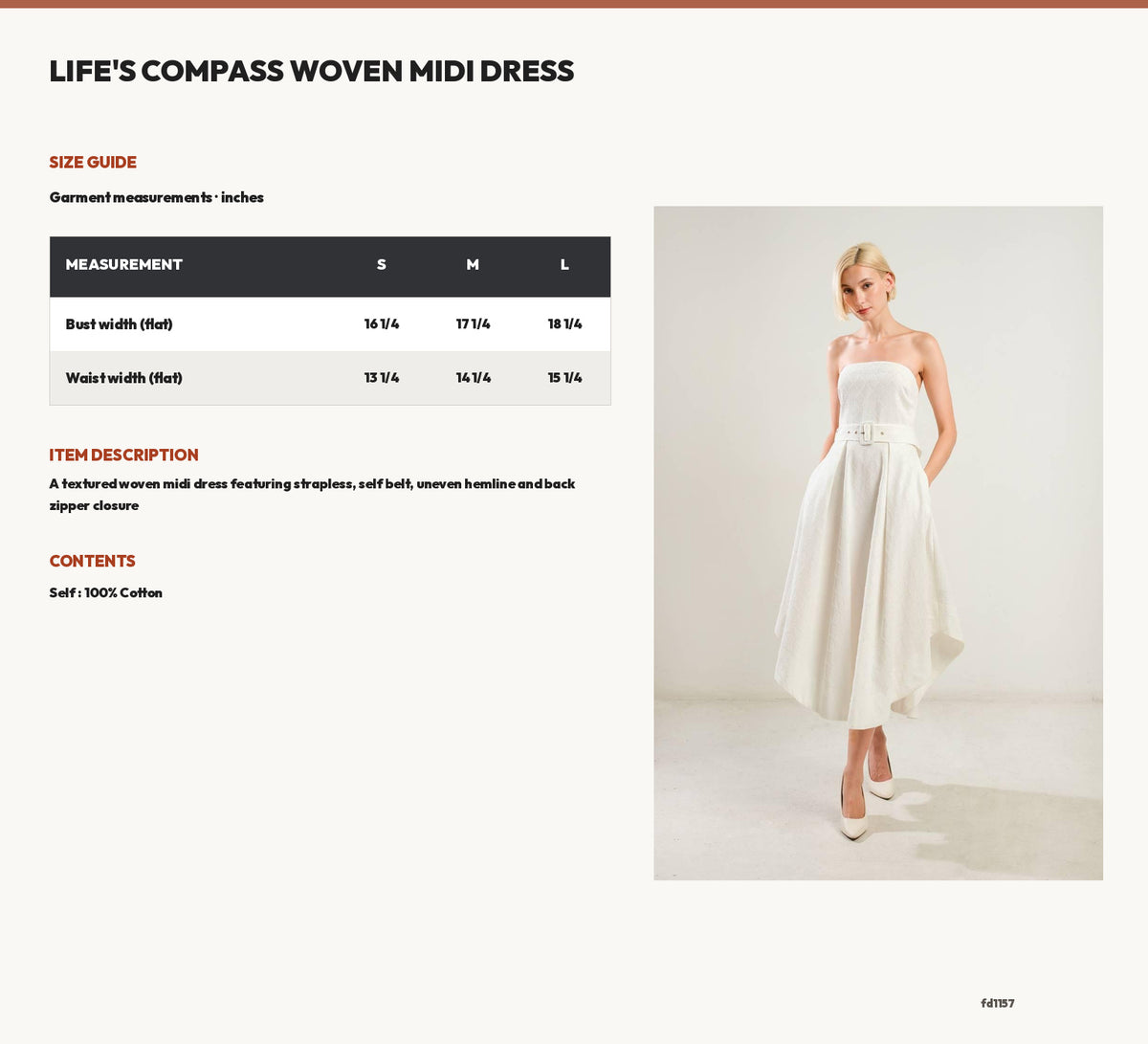Click waist width value "13 1/4"
The height and width of the screenshot is (1044, 1148).
[x=382, y=378]
